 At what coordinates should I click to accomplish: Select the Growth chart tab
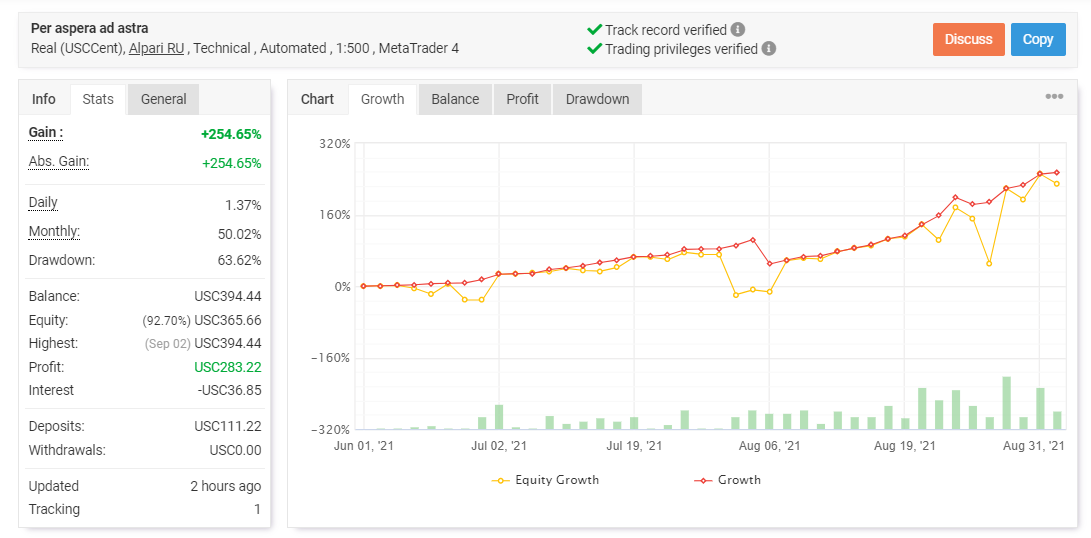point(383,99)
